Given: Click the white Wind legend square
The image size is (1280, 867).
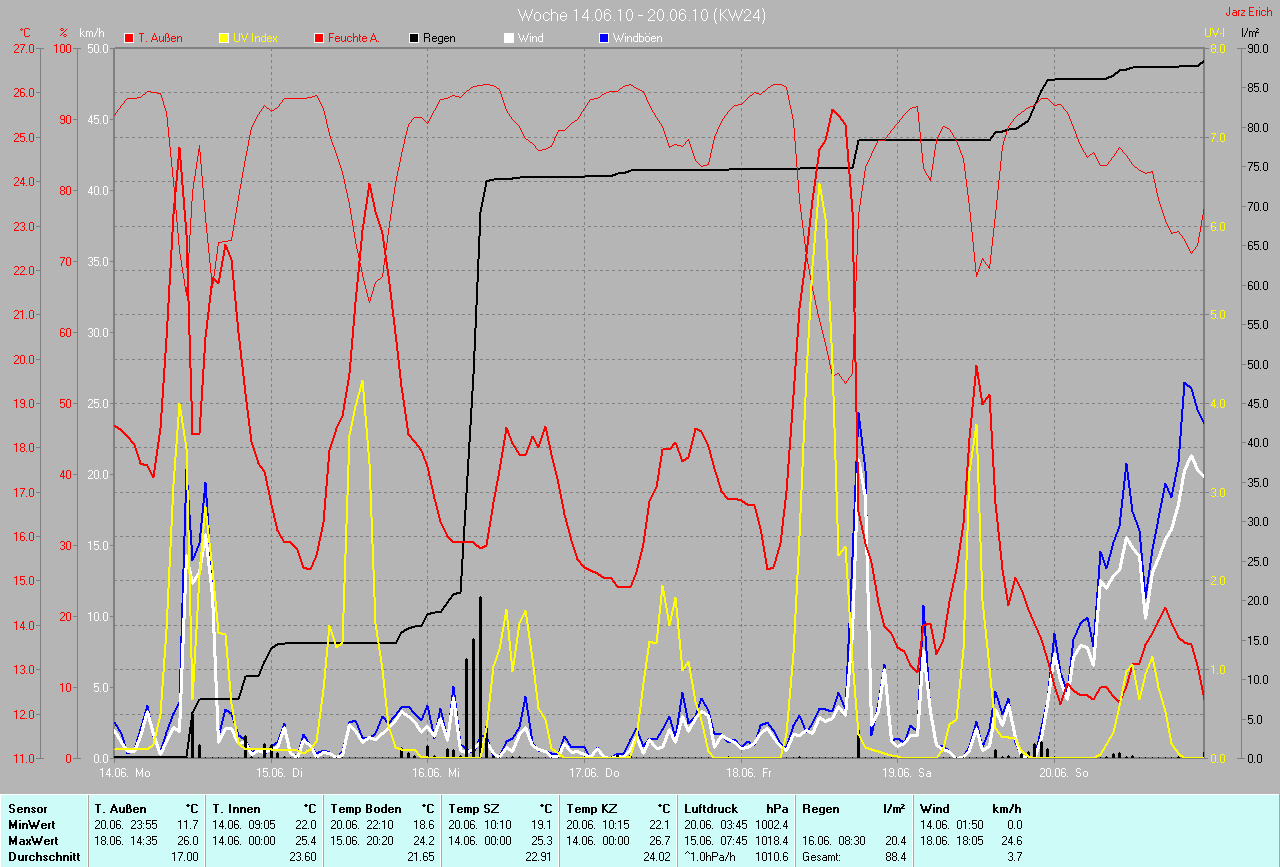Looking at the screenshot, I should tap(509, 38).
